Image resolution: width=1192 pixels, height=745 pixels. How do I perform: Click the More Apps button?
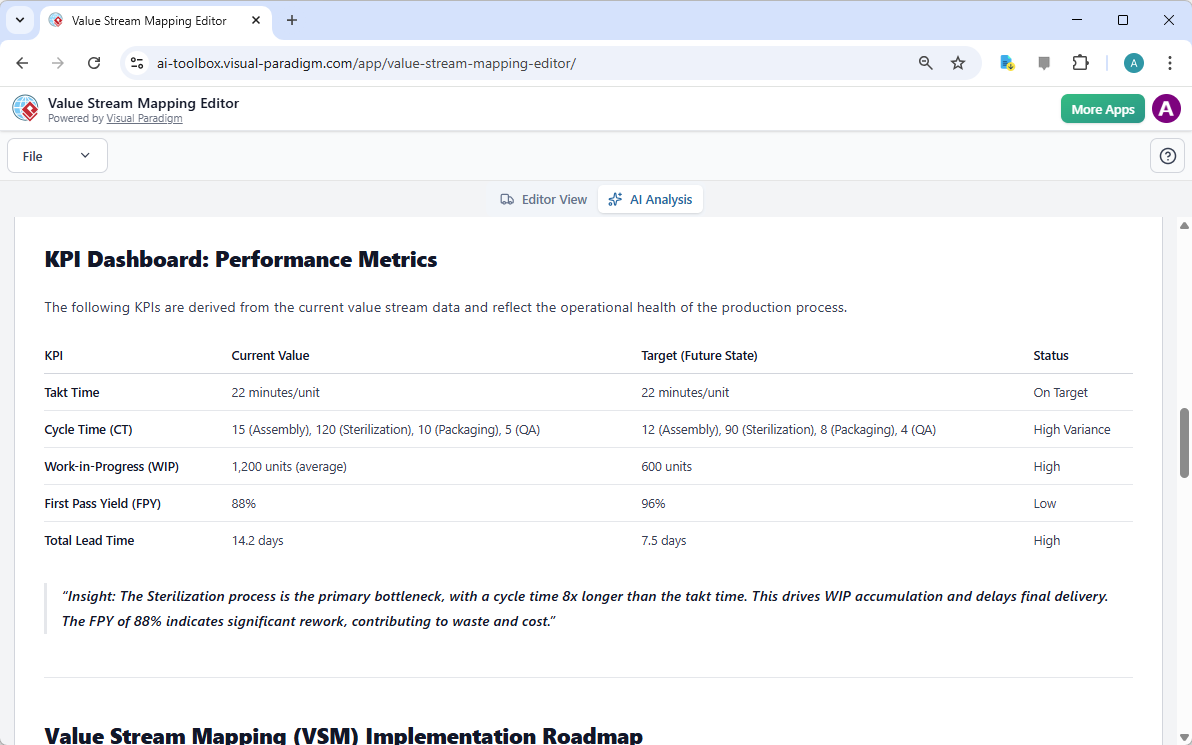tap(1102, 109)
